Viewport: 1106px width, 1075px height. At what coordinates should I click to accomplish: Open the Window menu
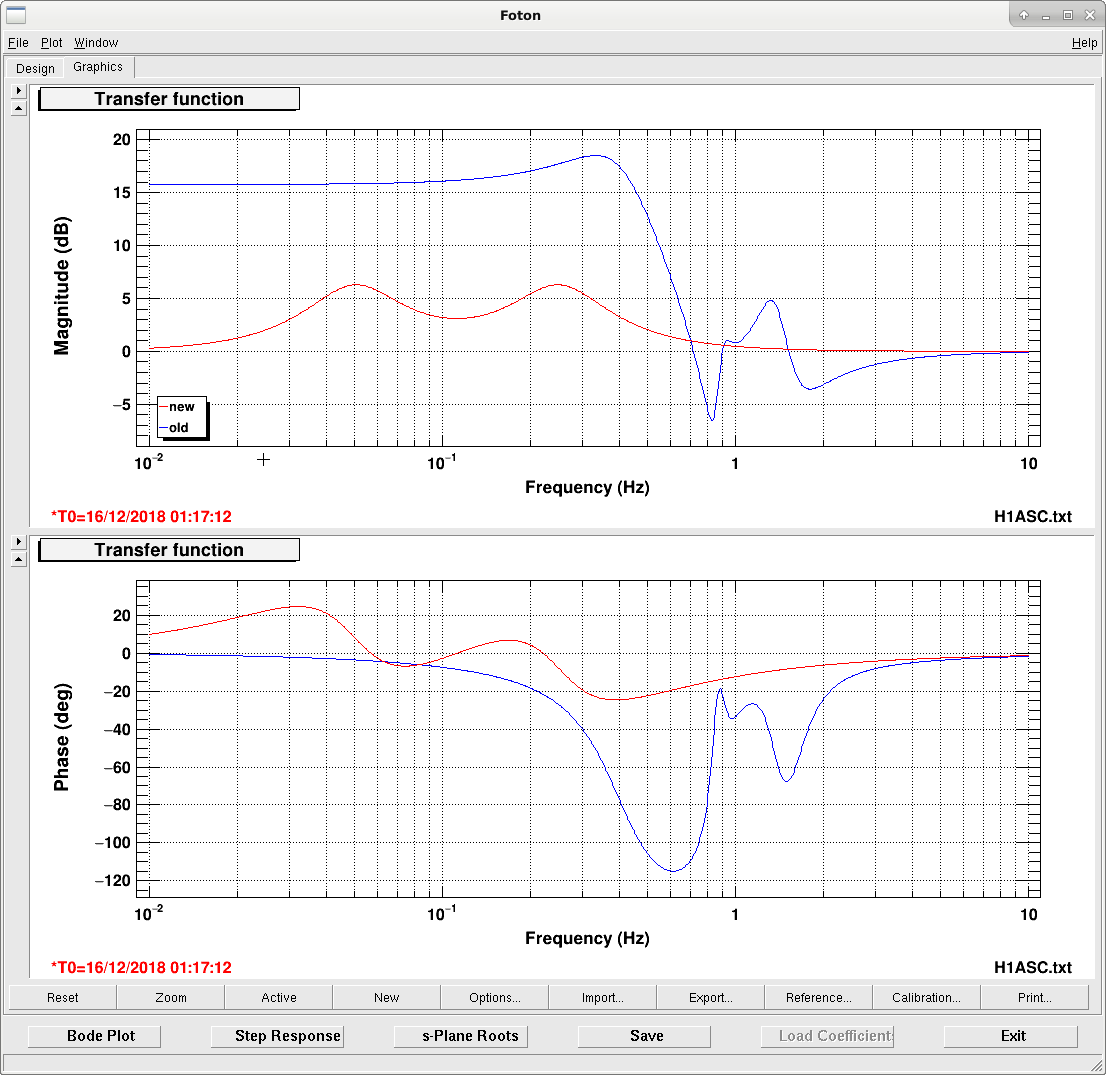(96, 43)
